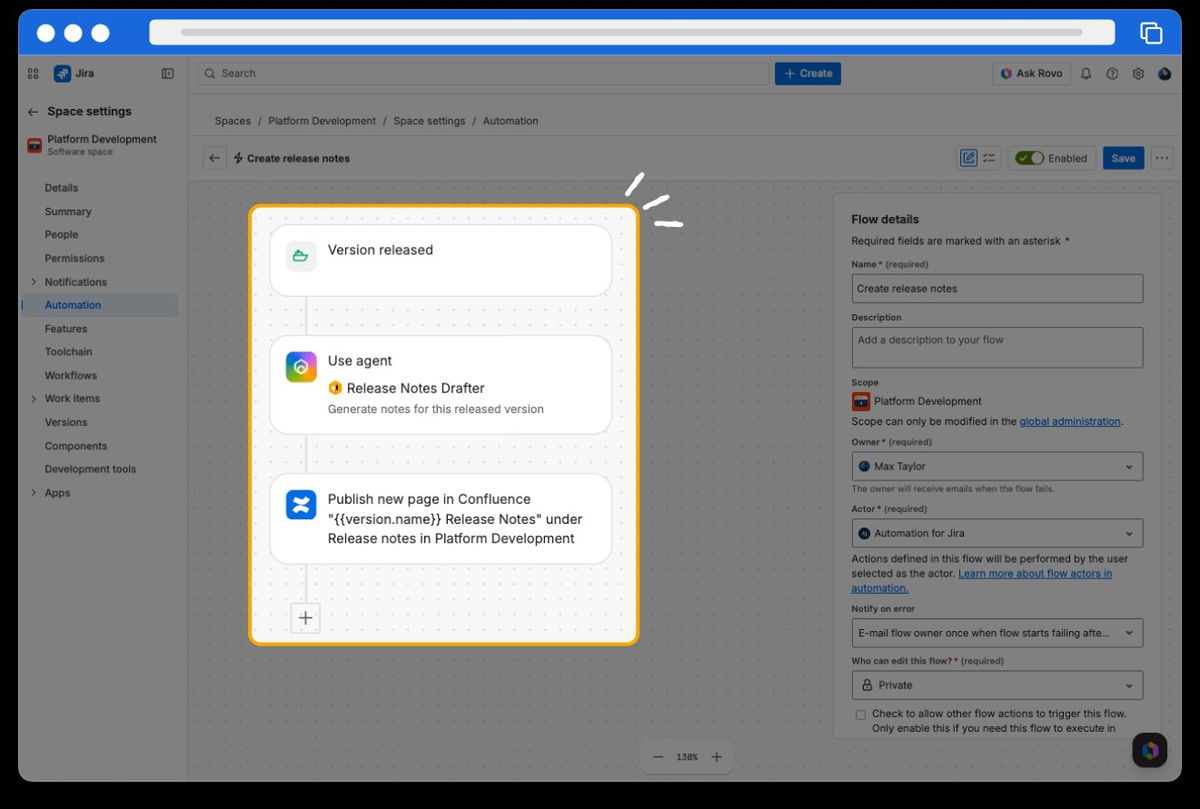Click the Create button
This screenshot has width=1200, height=809.
(808, 73)
